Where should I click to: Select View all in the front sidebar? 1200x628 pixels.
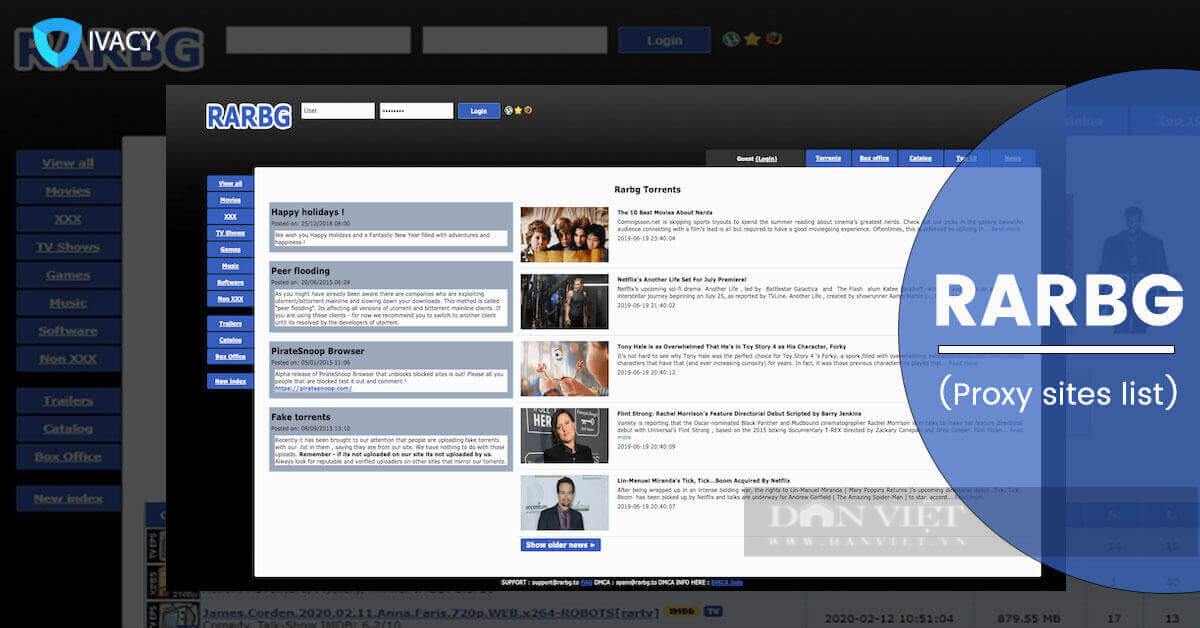pyautogui.click(x=230, y=183)
